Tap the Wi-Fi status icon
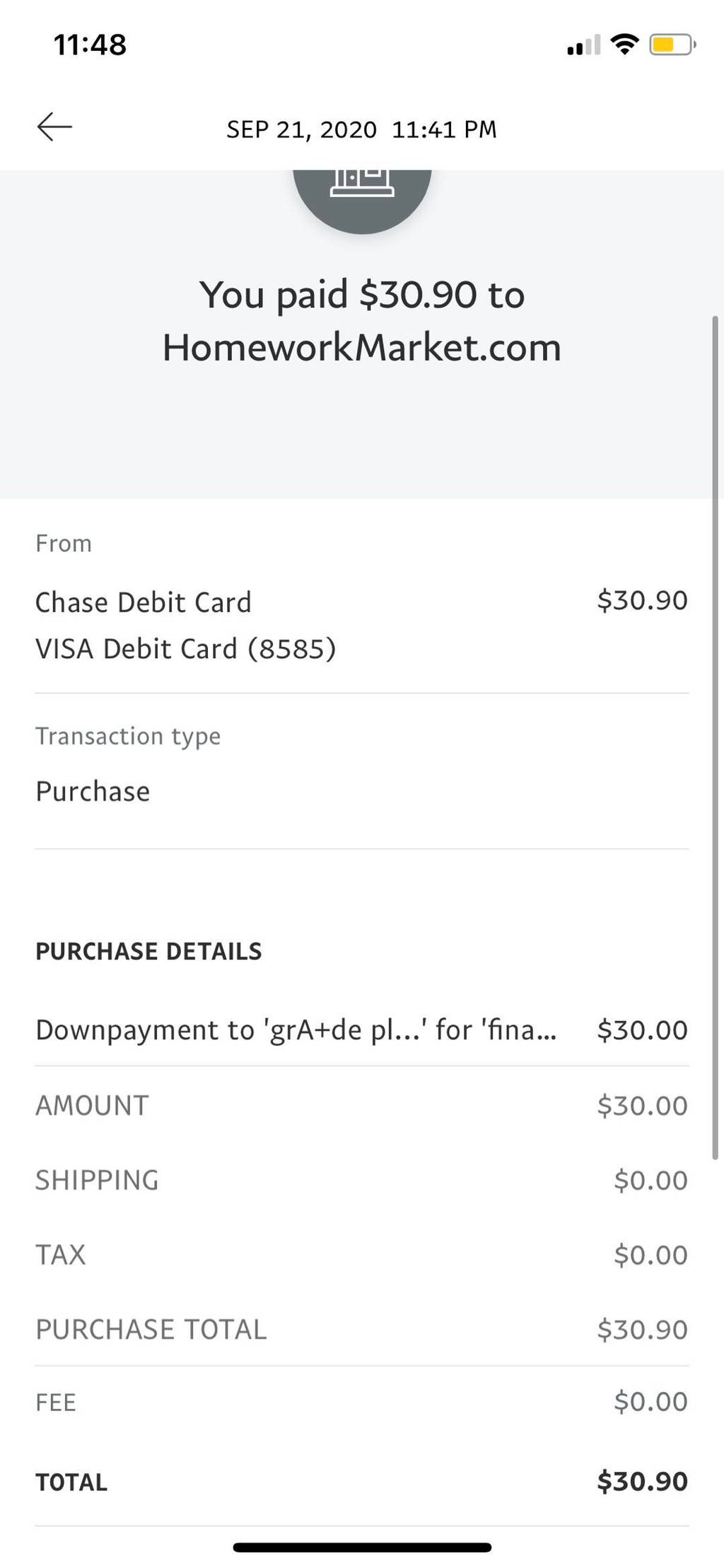The width and height of the screenshot is (724, 1568). click(624, 45)
